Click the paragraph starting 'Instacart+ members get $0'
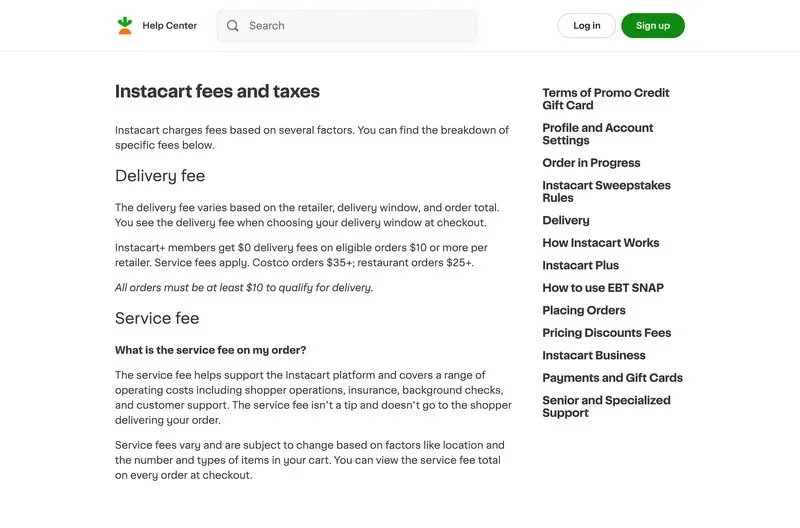The width and height of the screenshot is (800, 528). click(x=301, y=255)
